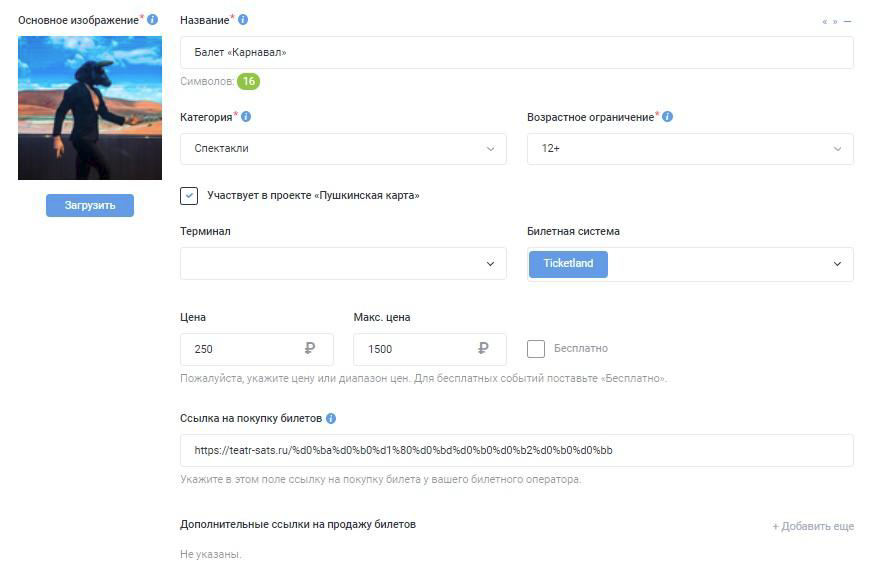This screenshot has height=575, width=872.
Task: Uncheck «Участвует в проекте Пушкинская карта»
Action: [x=189, y=196]
